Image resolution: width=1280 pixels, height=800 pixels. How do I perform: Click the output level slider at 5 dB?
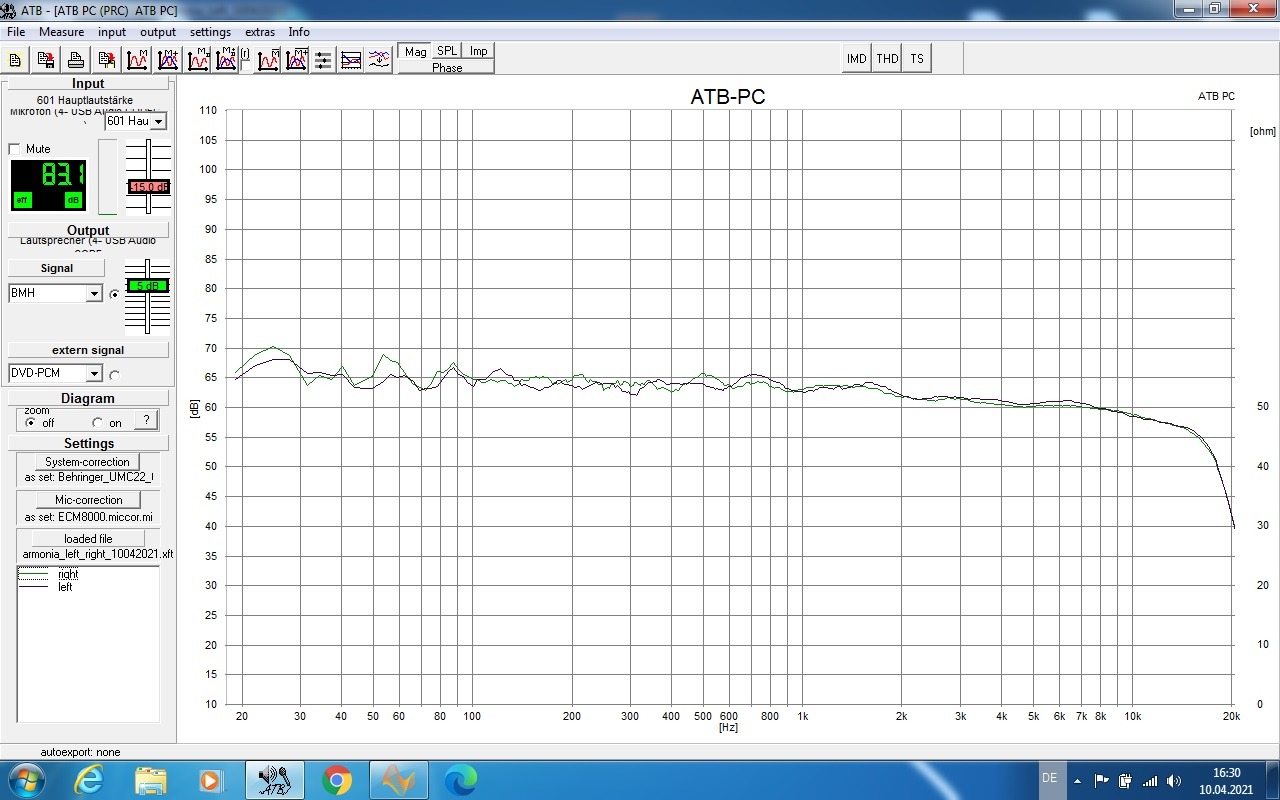pyautogui.click(x=148, y=285)
